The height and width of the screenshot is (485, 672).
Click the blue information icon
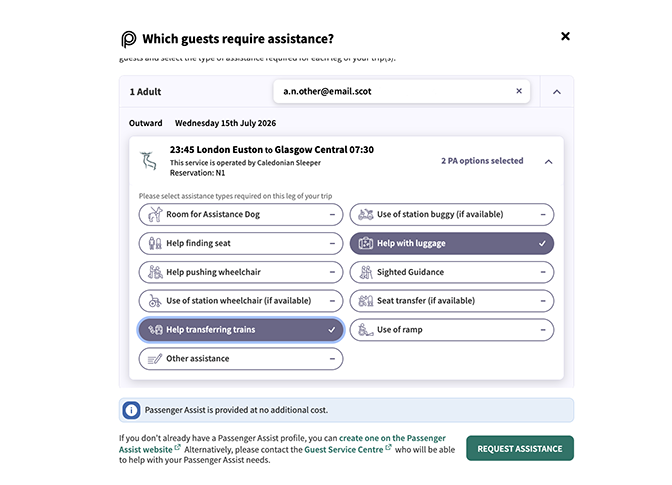pos(131,410)
